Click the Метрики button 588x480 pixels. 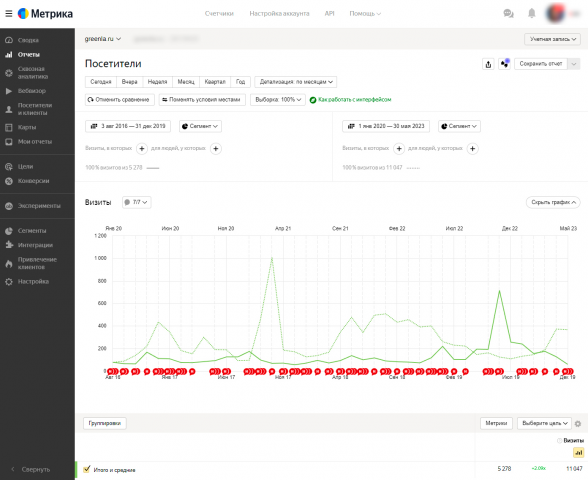coord(496,423)
